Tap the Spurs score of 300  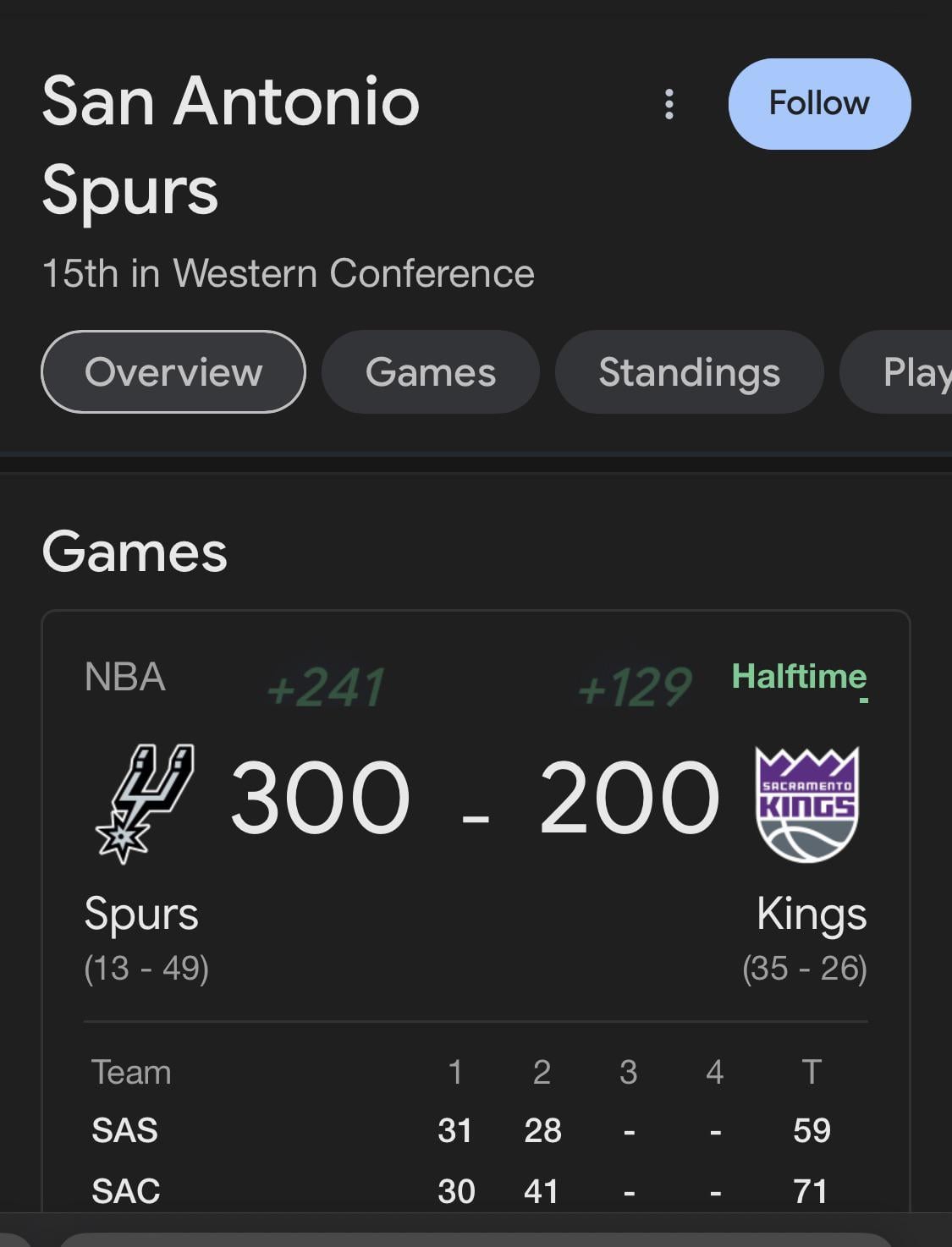(320, 798)
